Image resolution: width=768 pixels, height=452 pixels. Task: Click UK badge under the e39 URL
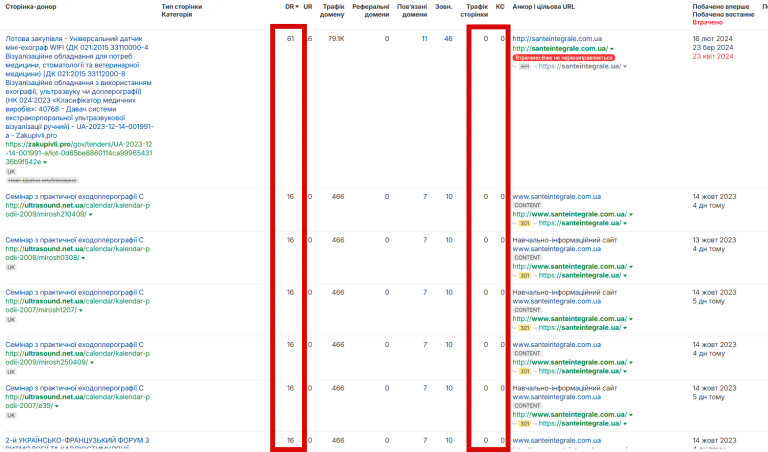(x=11, y=415)
